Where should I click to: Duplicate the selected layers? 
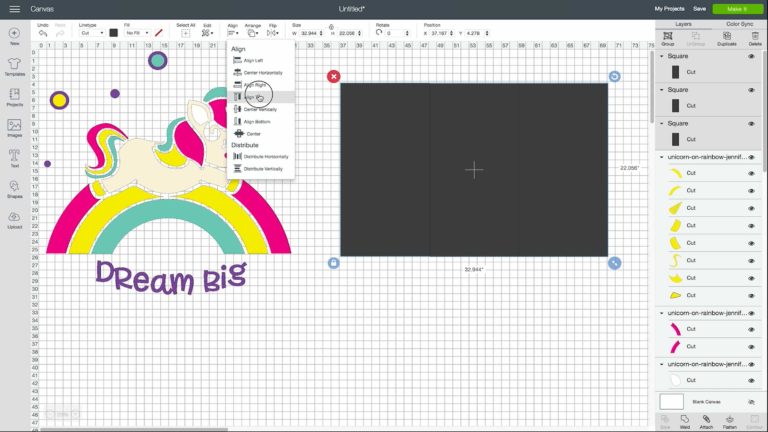[727, 39]
